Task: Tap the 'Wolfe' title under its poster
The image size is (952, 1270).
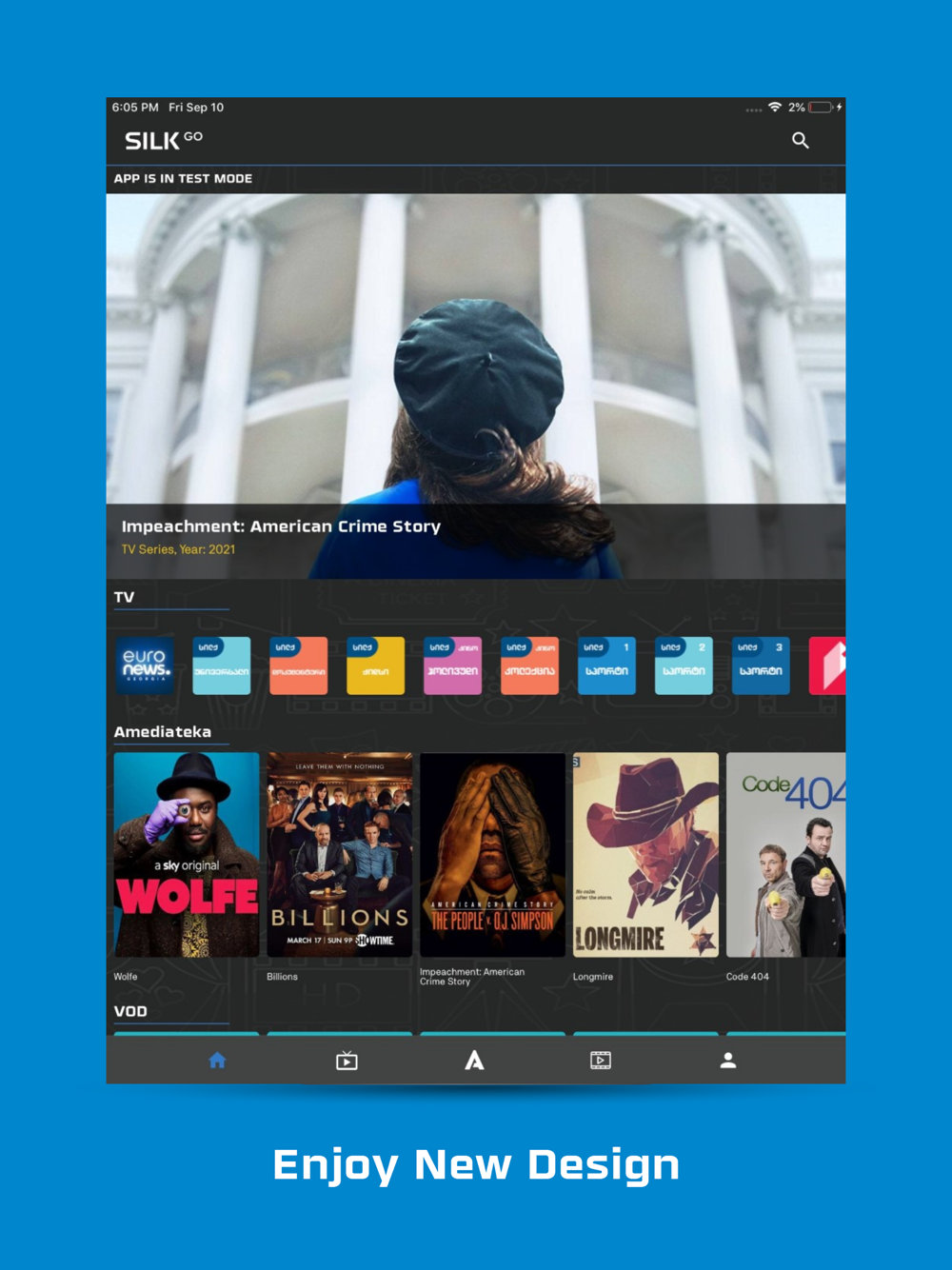Action: [126, 977]
